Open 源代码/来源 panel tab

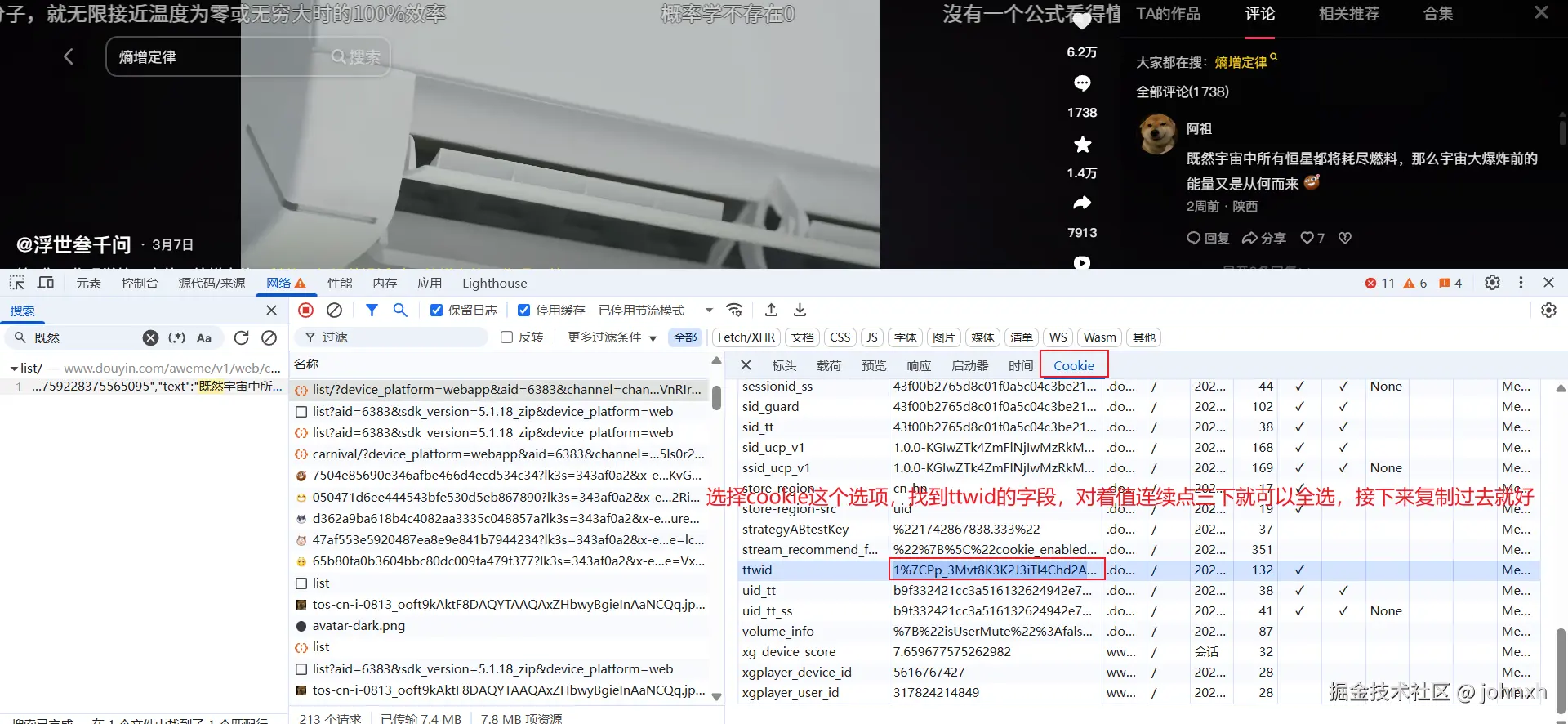(x=212, y=283)
